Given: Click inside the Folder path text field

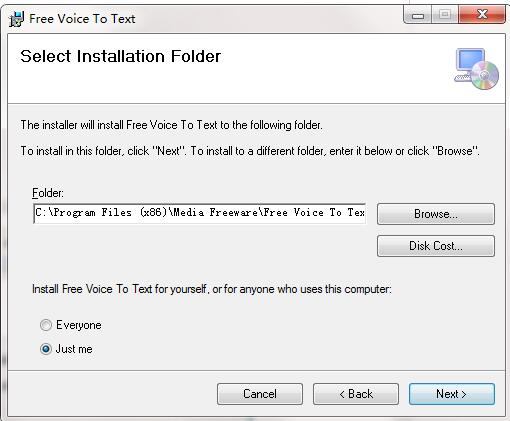Looking at the screenshot, I should pos(200,213).
